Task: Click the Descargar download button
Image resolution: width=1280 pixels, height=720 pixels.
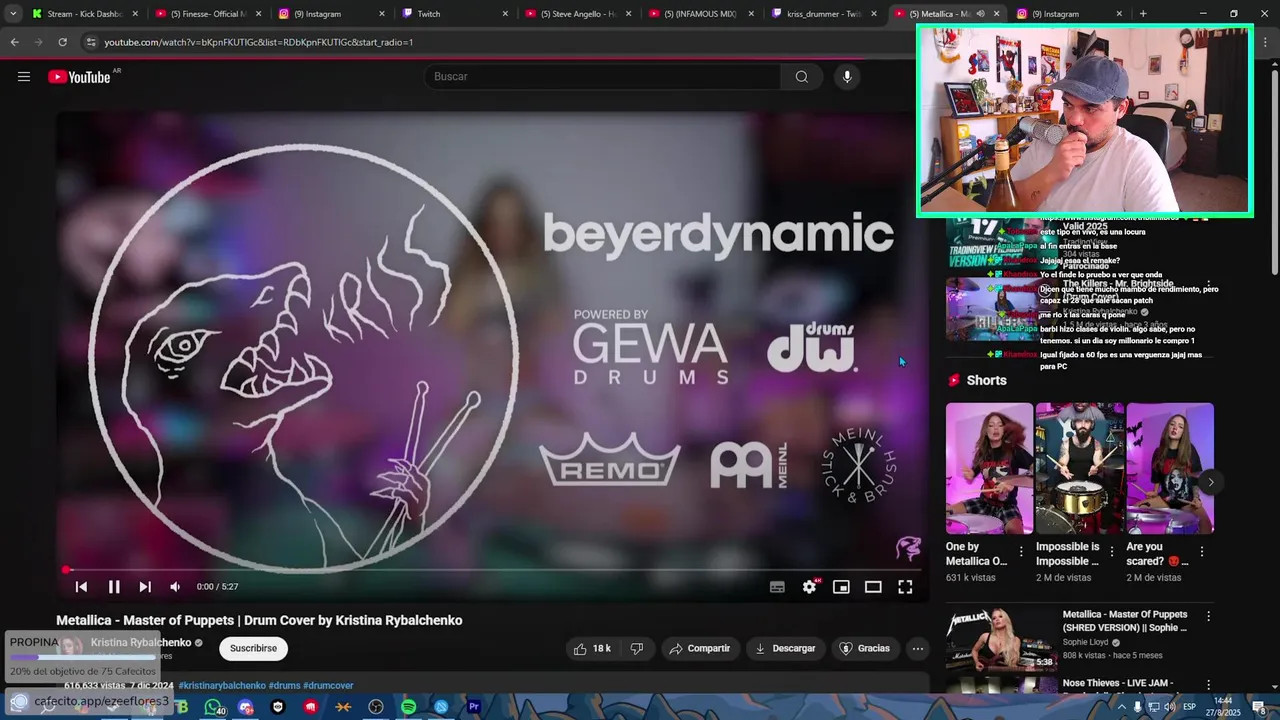Action: pos(786,649)
